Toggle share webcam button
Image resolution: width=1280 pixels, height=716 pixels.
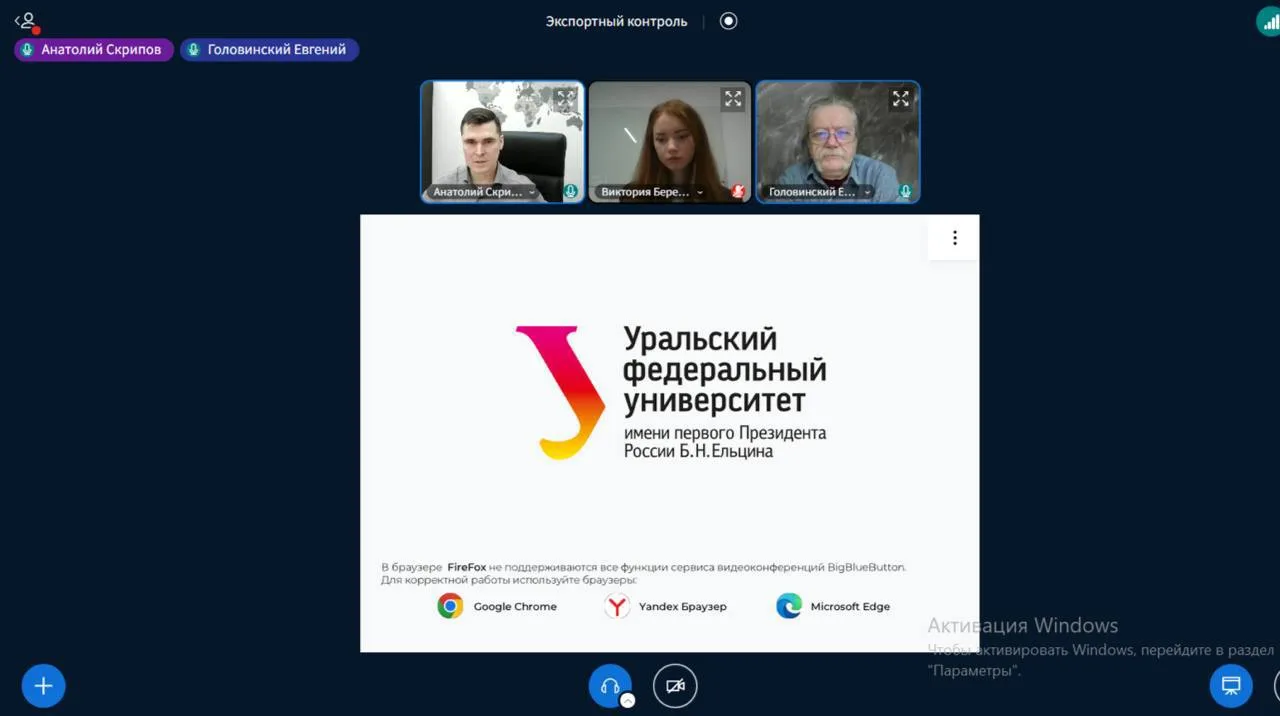click(x=675, y=686)
